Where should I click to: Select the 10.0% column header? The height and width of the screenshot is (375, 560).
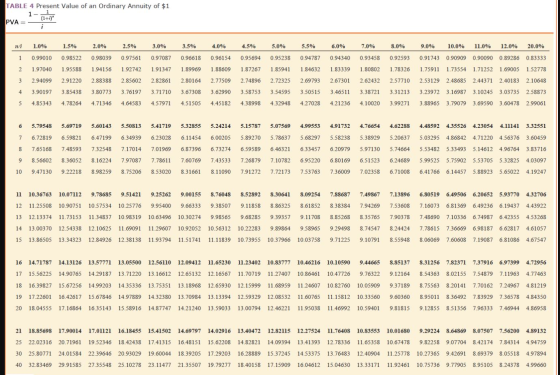pos(456,46)
